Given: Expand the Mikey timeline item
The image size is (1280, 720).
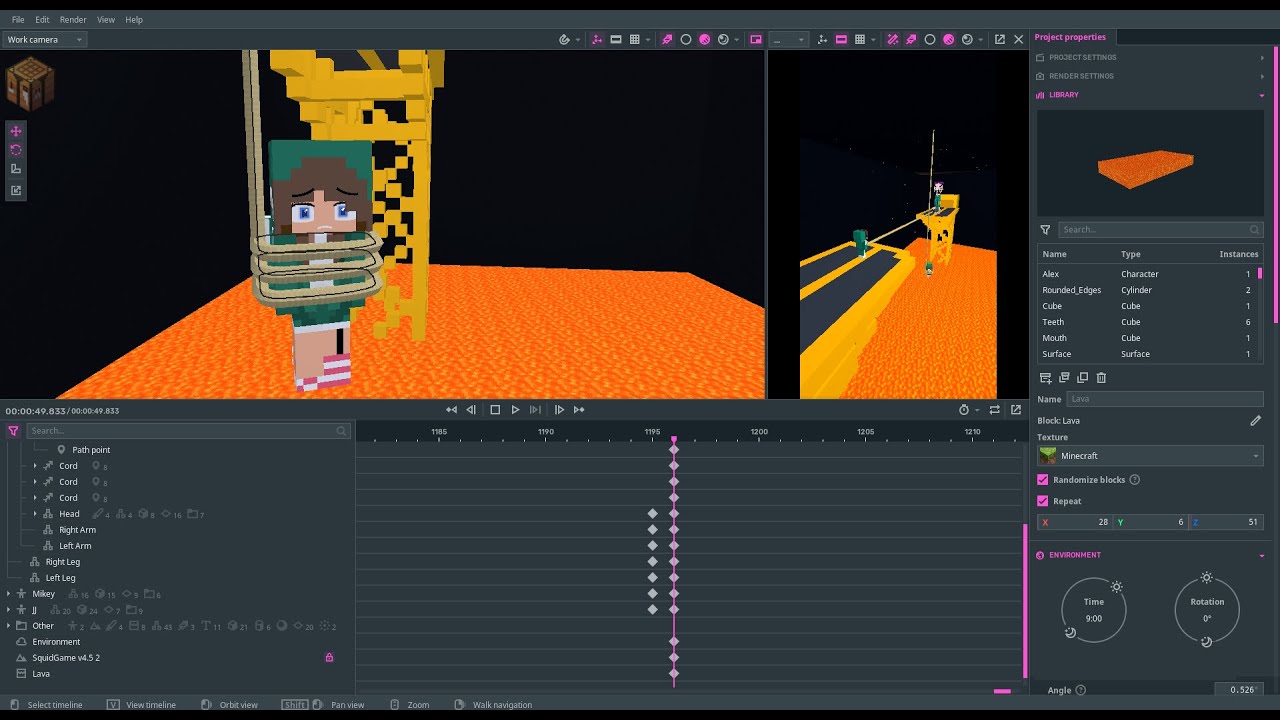Looking at the screenshot, I should (9, 594).
